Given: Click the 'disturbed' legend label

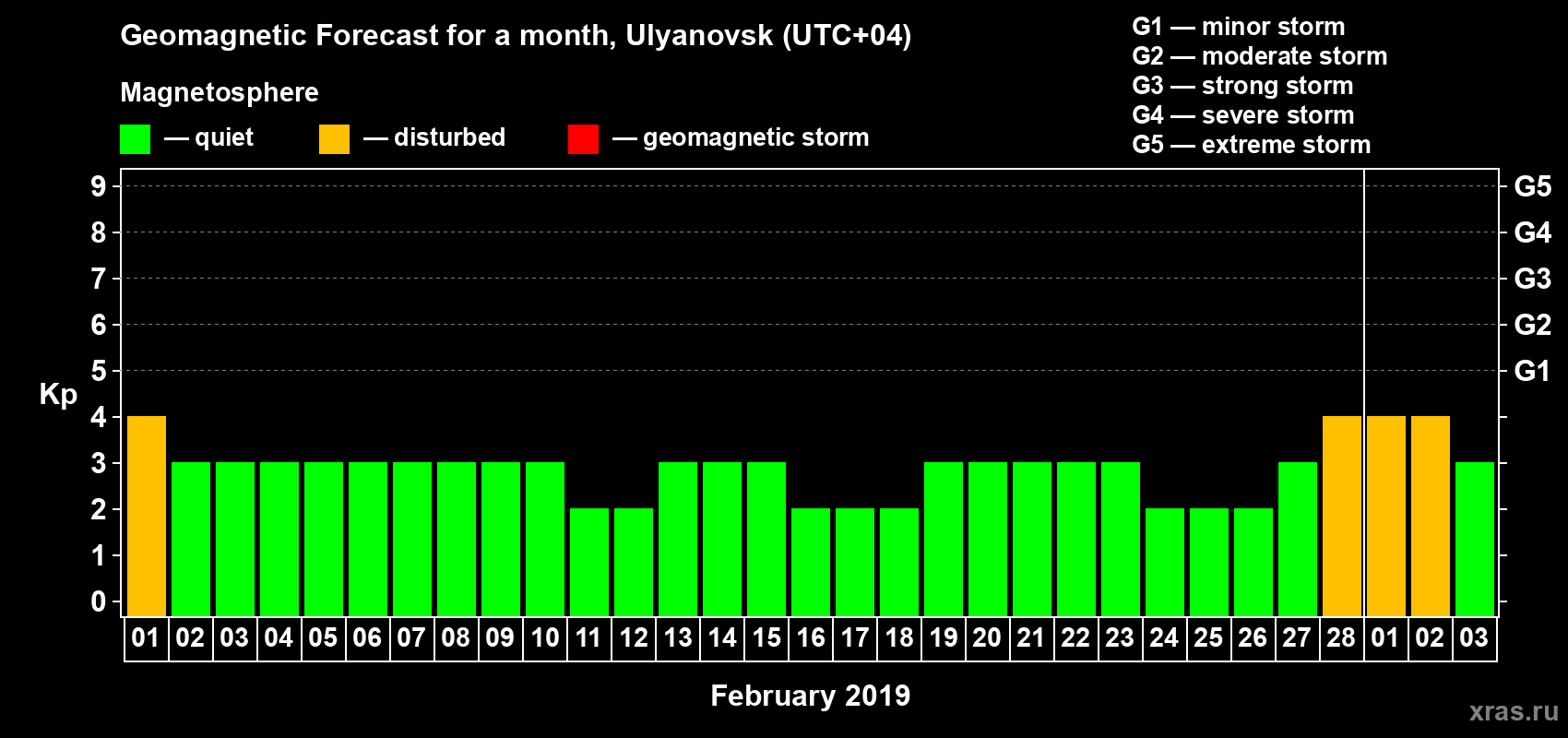Looking at the screenshot, I should point(449,137).
